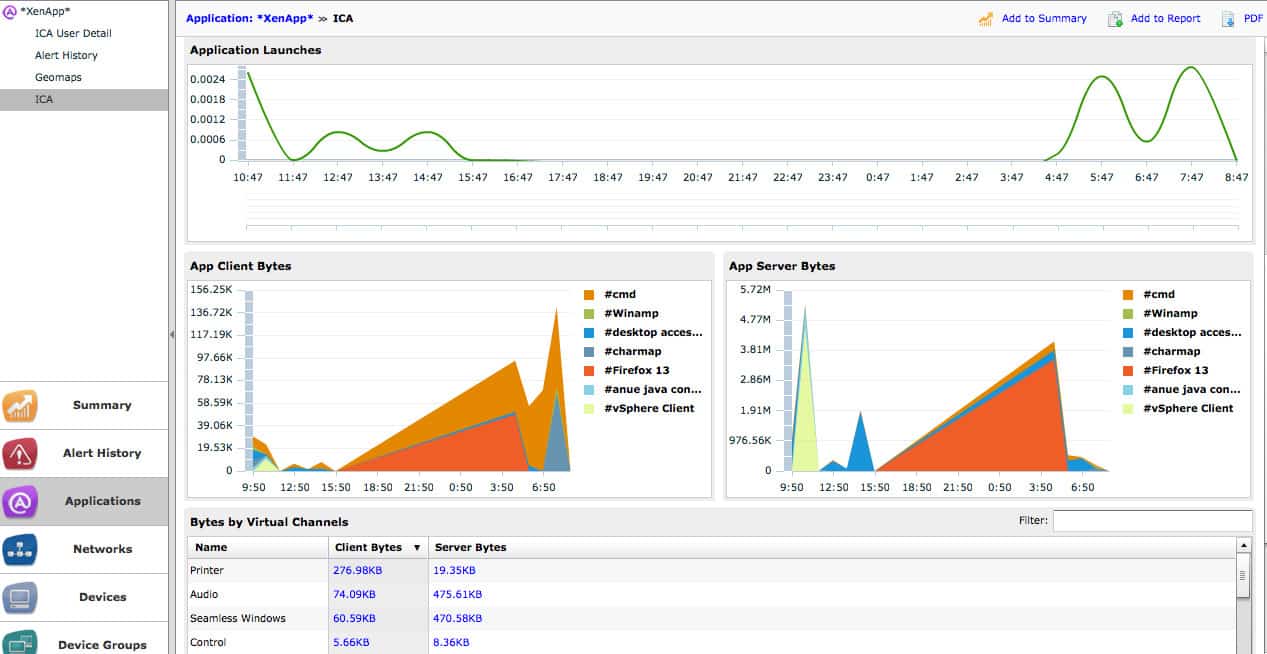This screenshot has height=654, width=1267.
Task: Click Seamless Windows client bytes 60.59KB
Action: click(354, 618)
